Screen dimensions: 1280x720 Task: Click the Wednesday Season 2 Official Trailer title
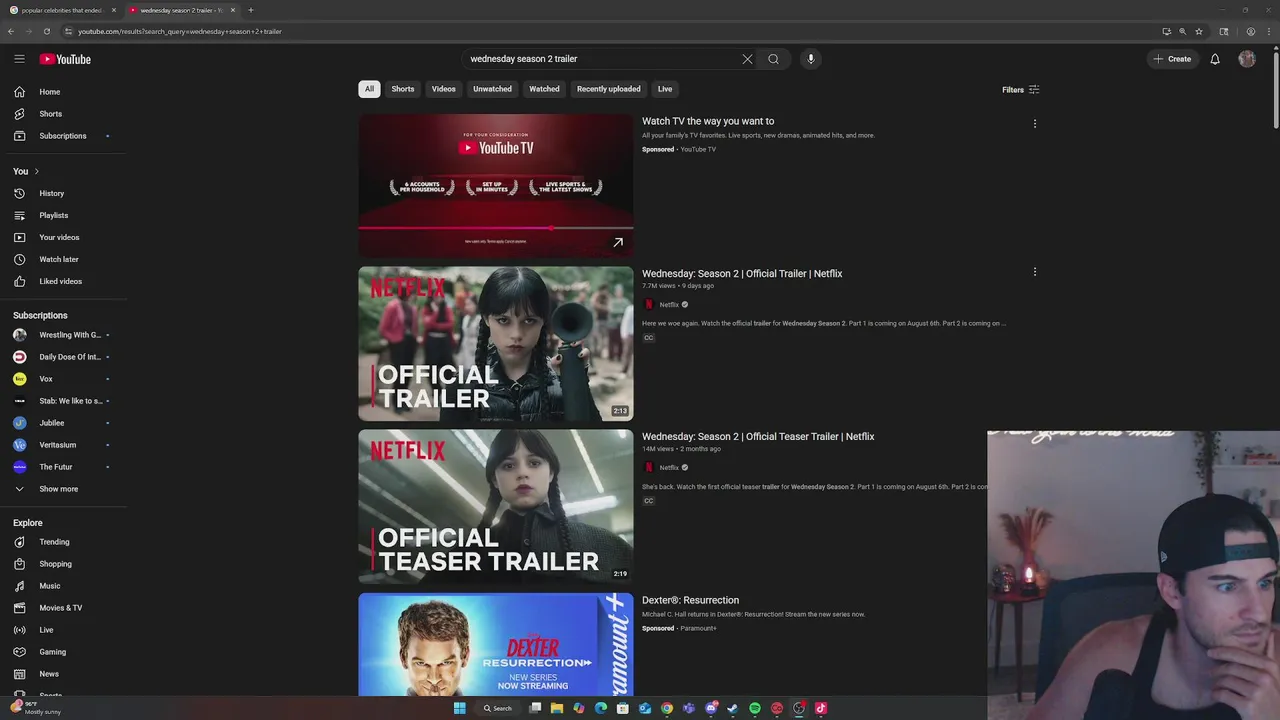742,273
